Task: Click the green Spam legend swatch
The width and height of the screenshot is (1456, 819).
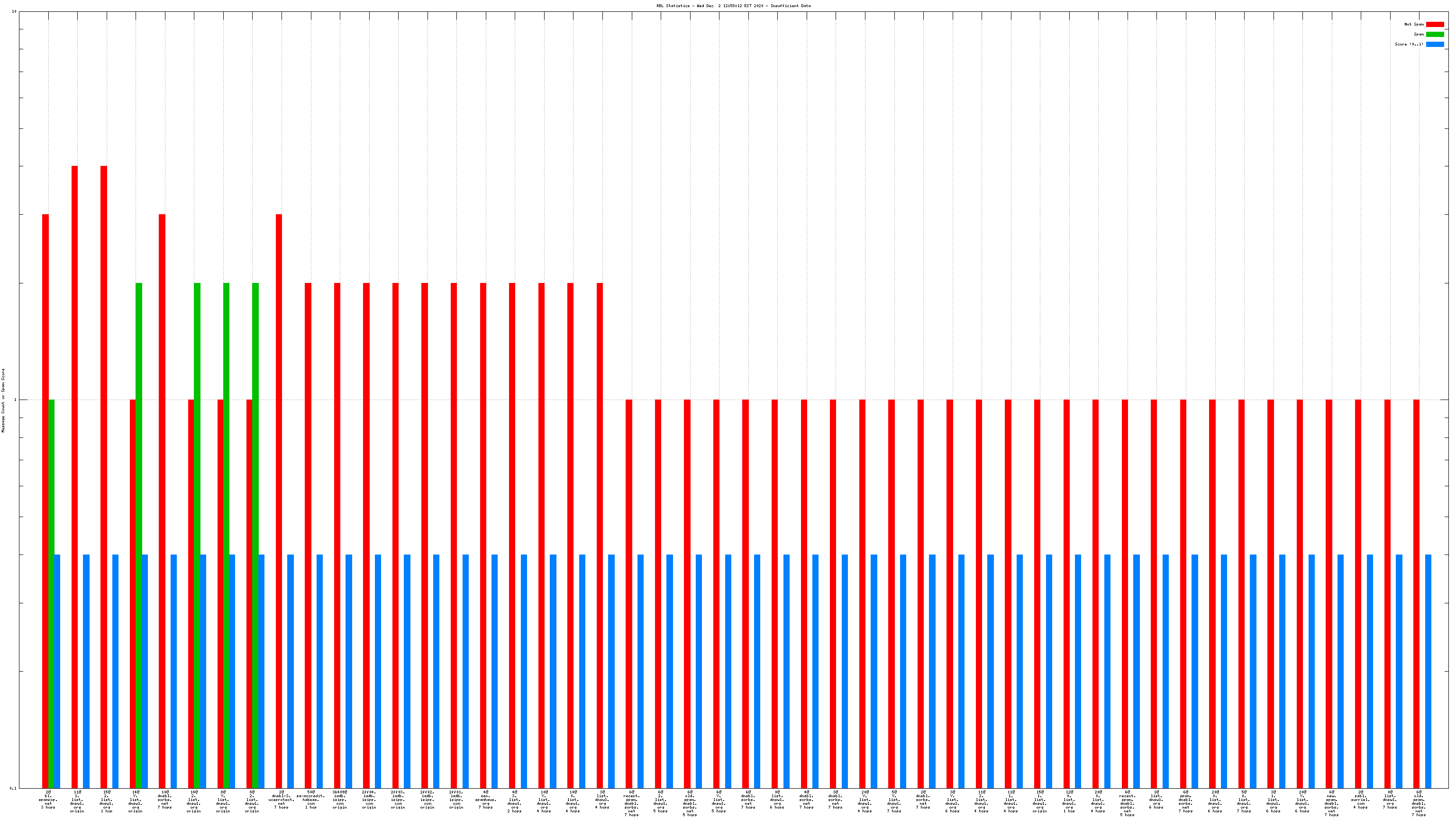Action: click(x=1435, y=35)
